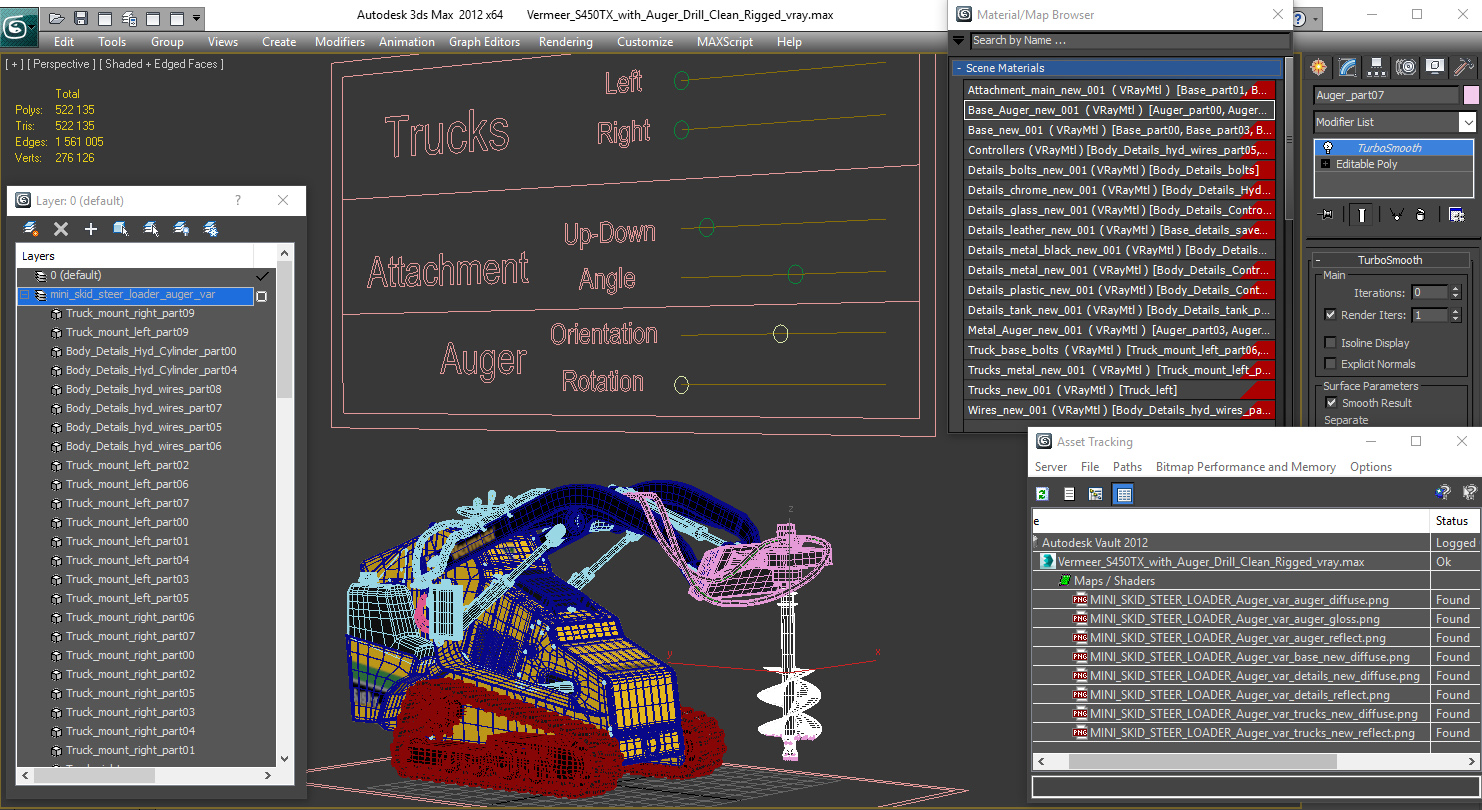Click the Search by Name field
This screenshot has height=810, width=1482.
point(1129,41)
